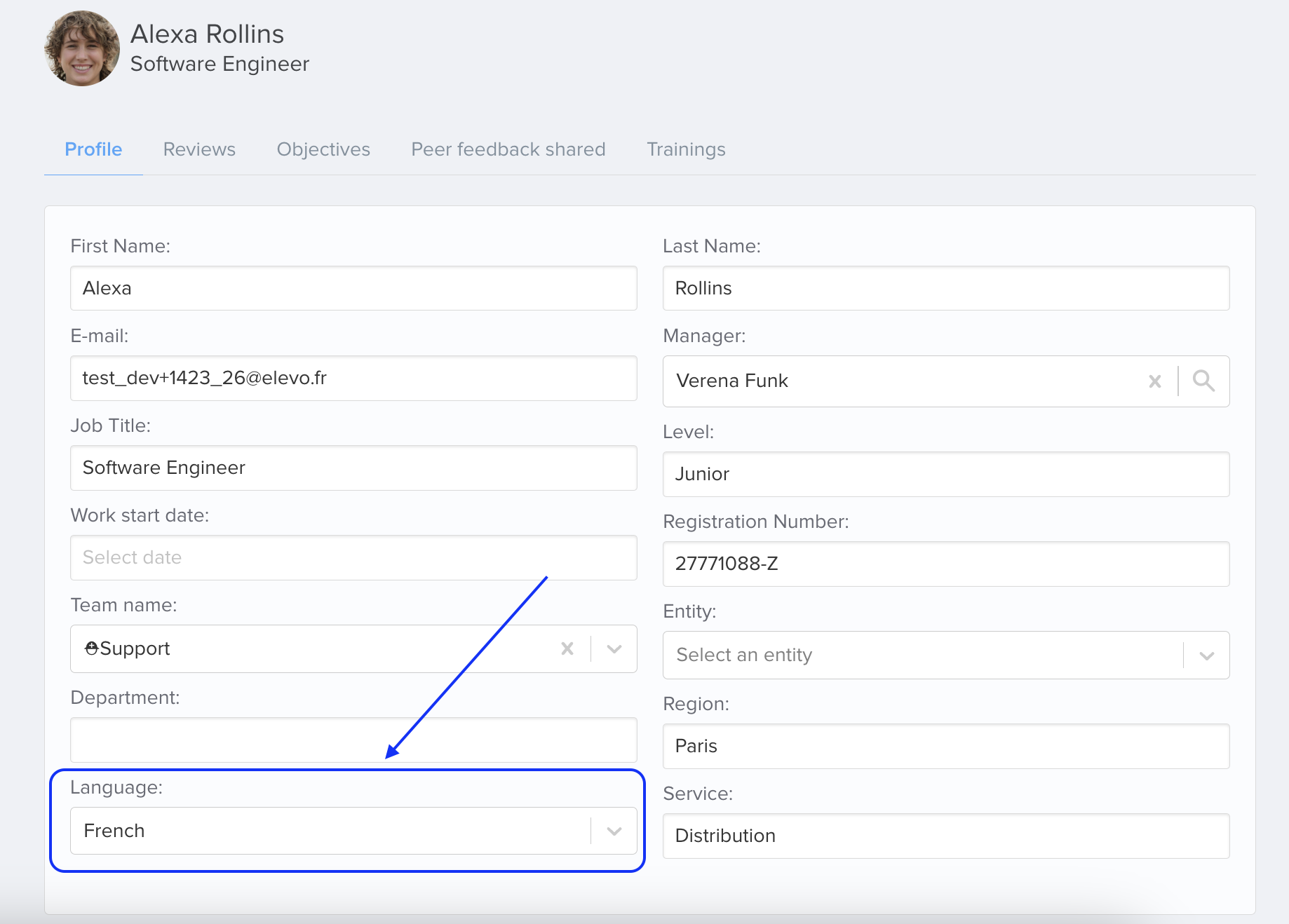Click the Region: label
The height and width of the screenshot is (924, 1289).
click(696, 704)
